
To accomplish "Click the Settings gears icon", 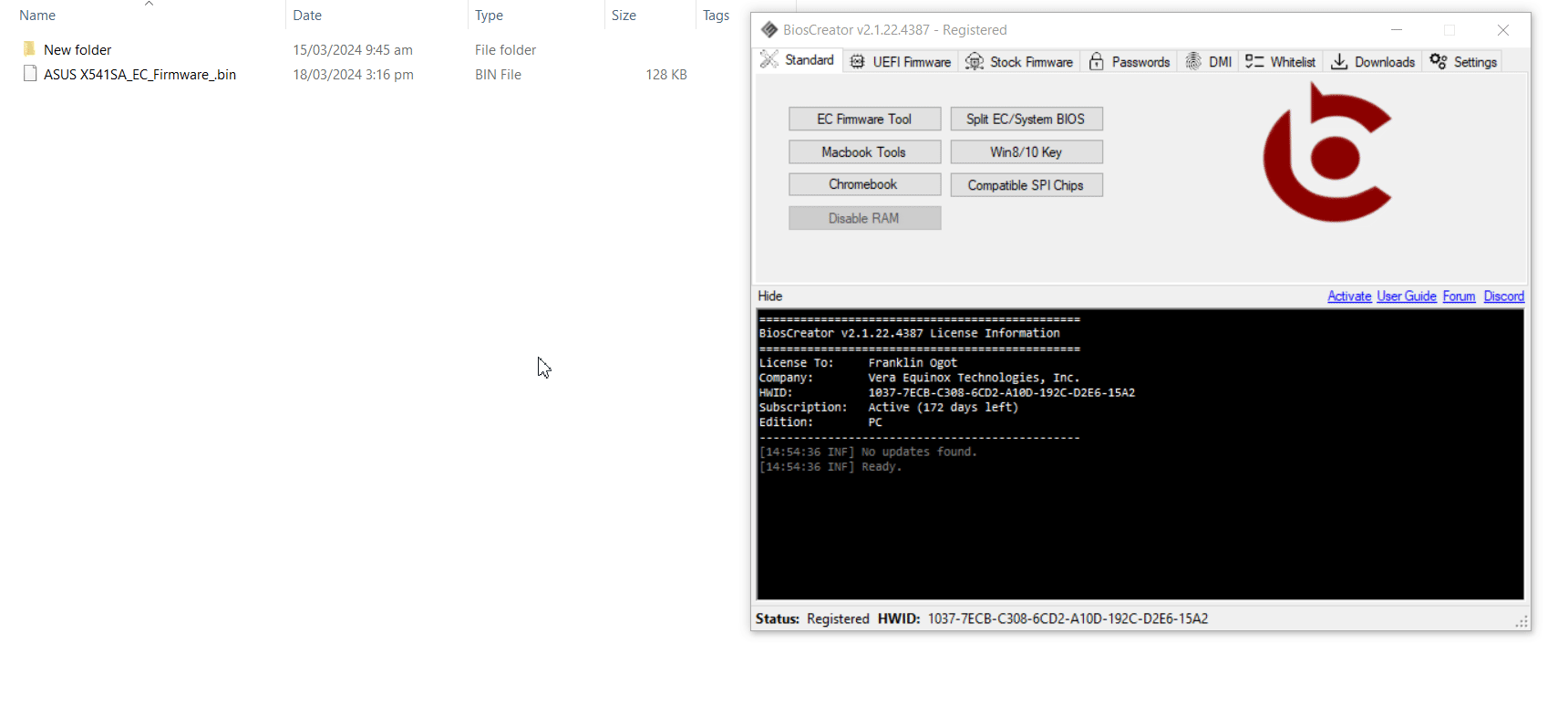I will click(1439, 61).
